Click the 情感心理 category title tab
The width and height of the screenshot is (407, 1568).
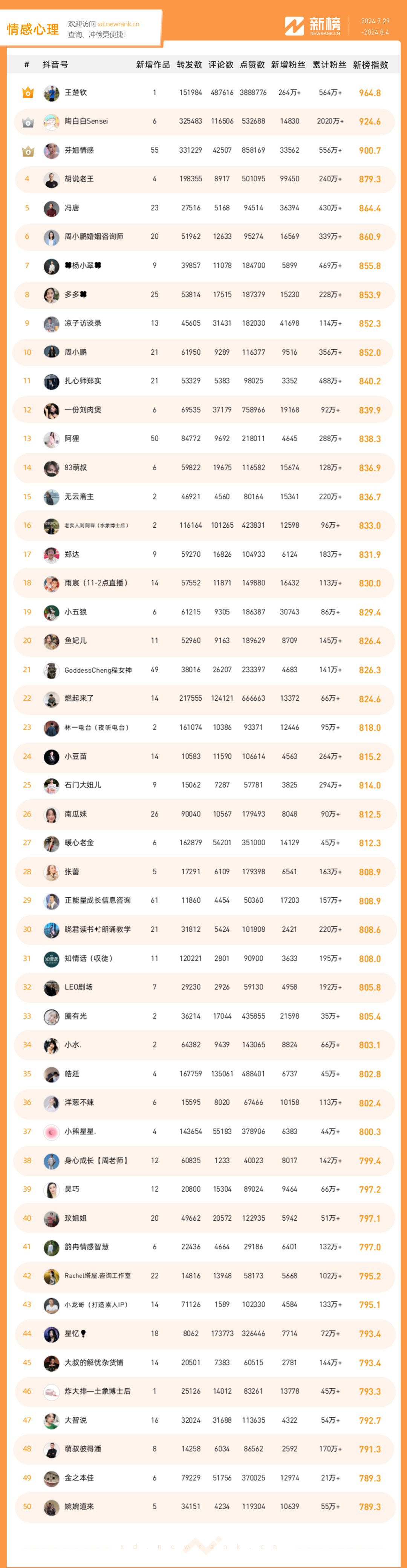(x=33, y=29)
